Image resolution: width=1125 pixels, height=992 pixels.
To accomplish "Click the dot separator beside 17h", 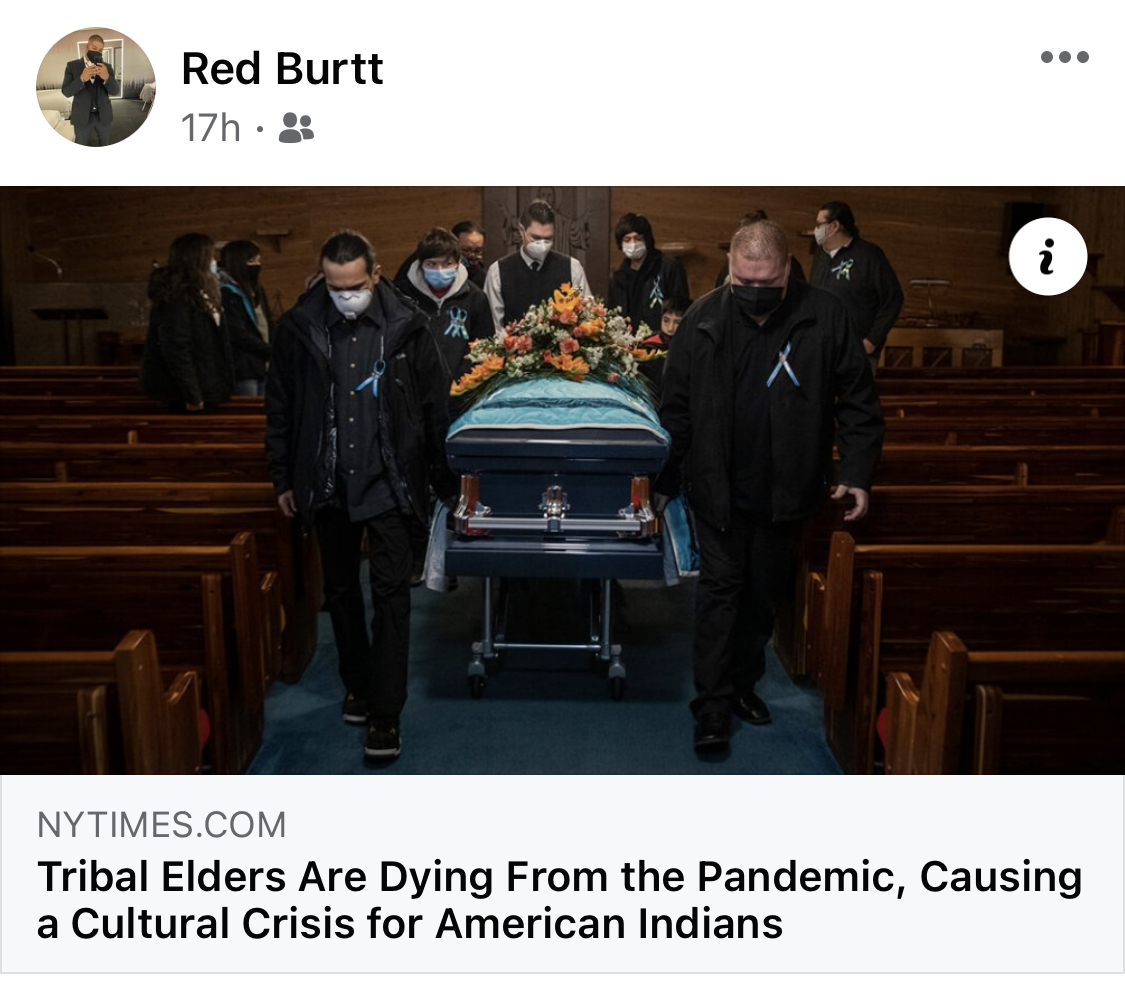I will tap(260, 129).
